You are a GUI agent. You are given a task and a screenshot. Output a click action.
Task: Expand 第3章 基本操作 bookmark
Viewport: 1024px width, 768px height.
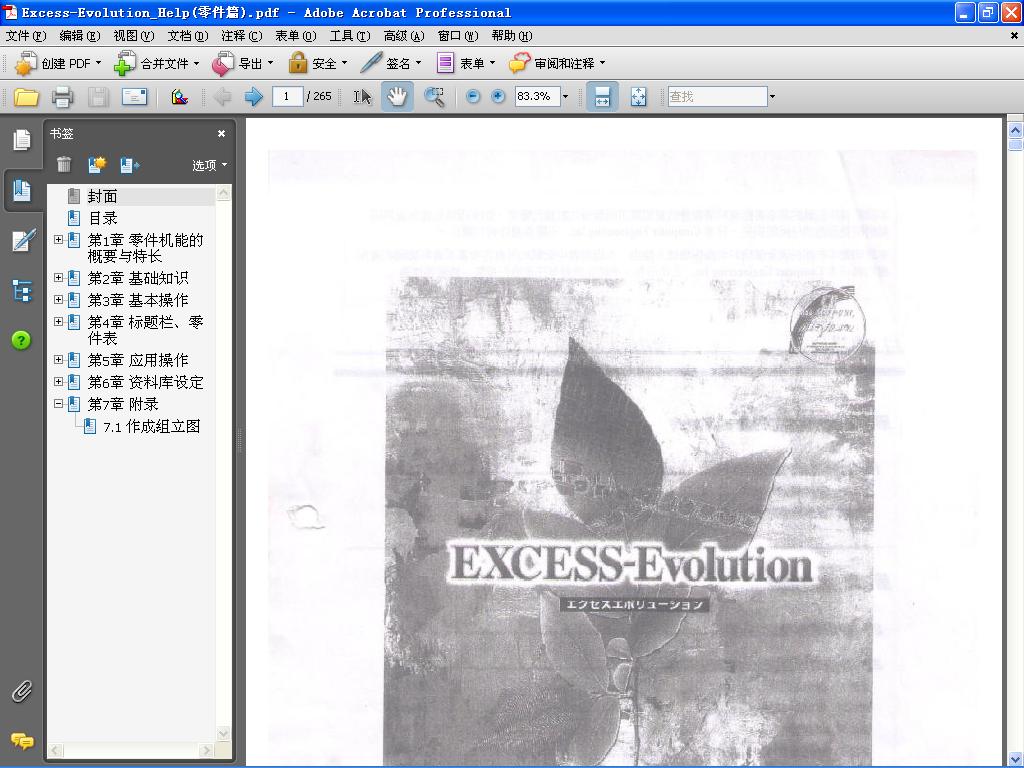pyautogui.click(x=58, y=300)
